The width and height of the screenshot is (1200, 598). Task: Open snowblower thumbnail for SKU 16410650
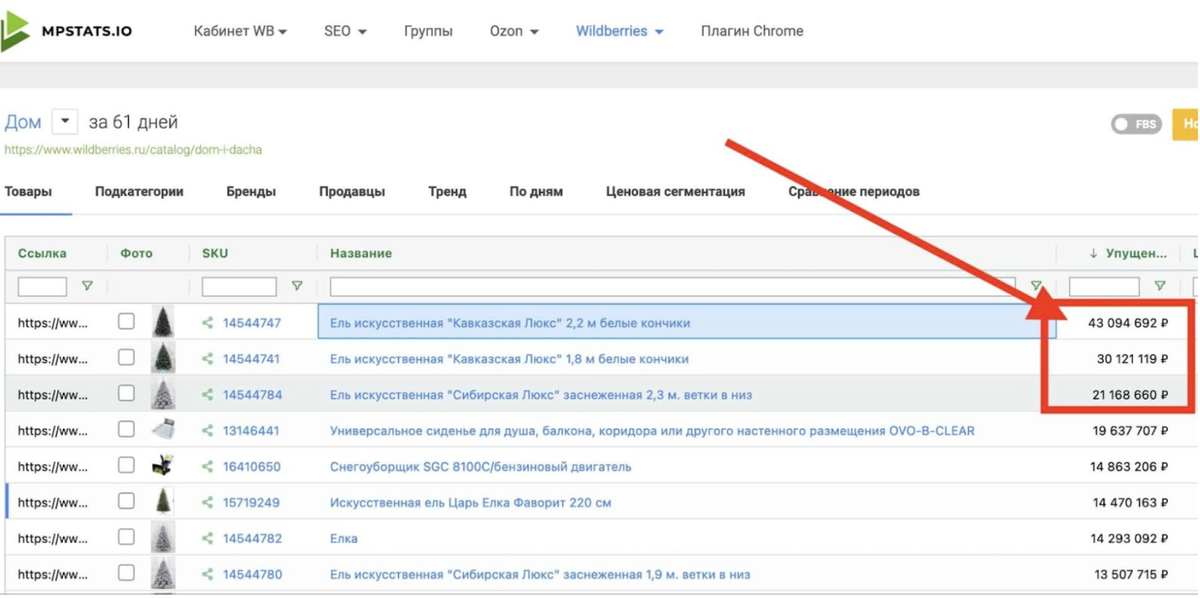[162, 466]
